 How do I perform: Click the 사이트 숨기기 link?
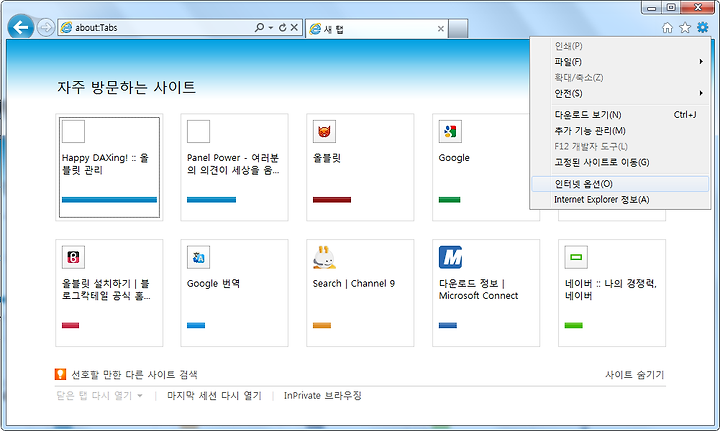coord(635,375)
